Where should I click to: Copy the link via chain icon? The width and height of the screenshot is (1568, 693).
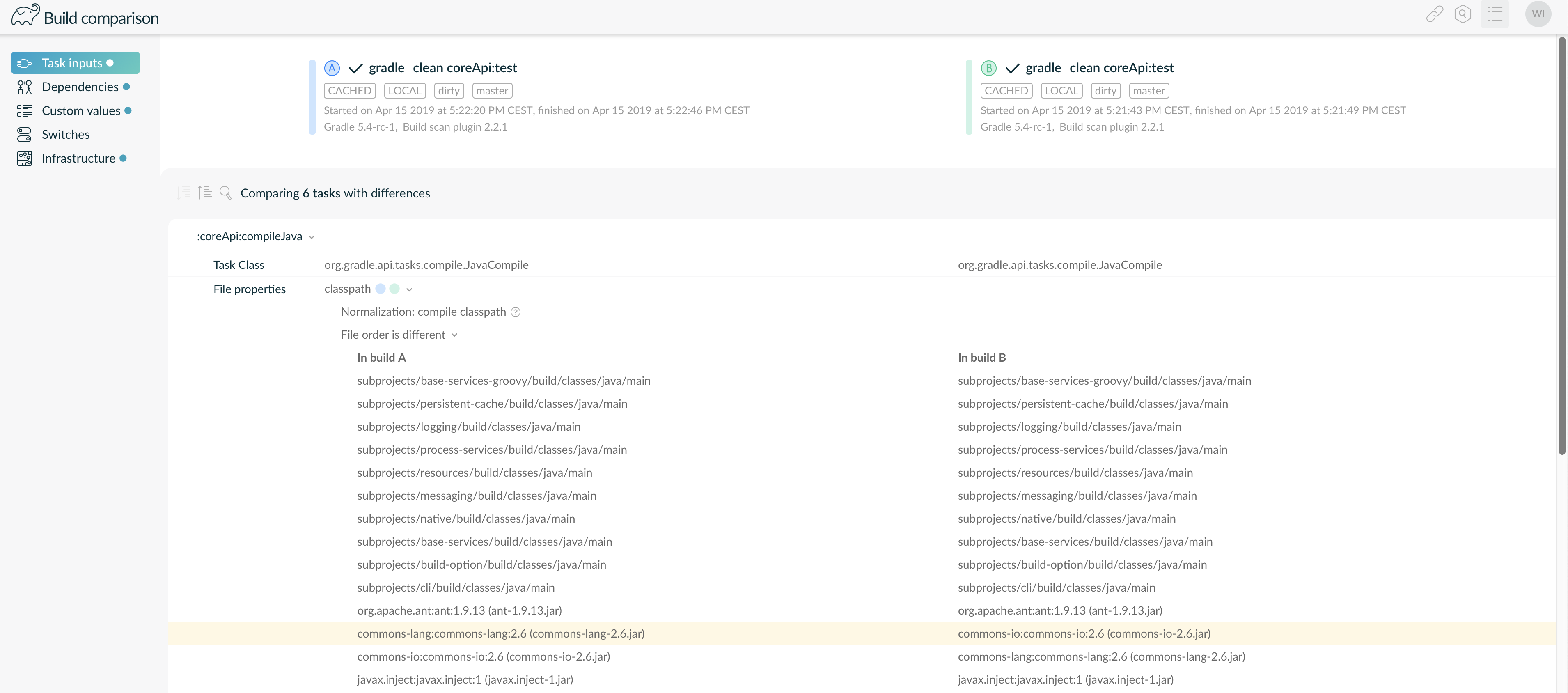coord(1434,14)
